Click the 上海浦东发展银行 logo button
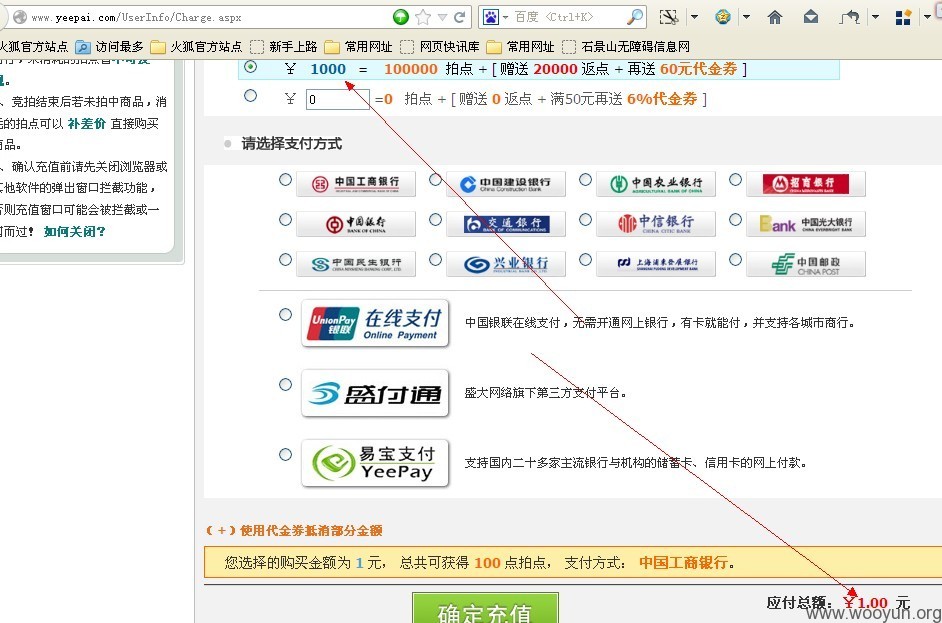This screenshot has height=623, width=942. pyautogui.click(x=656, y=264)
